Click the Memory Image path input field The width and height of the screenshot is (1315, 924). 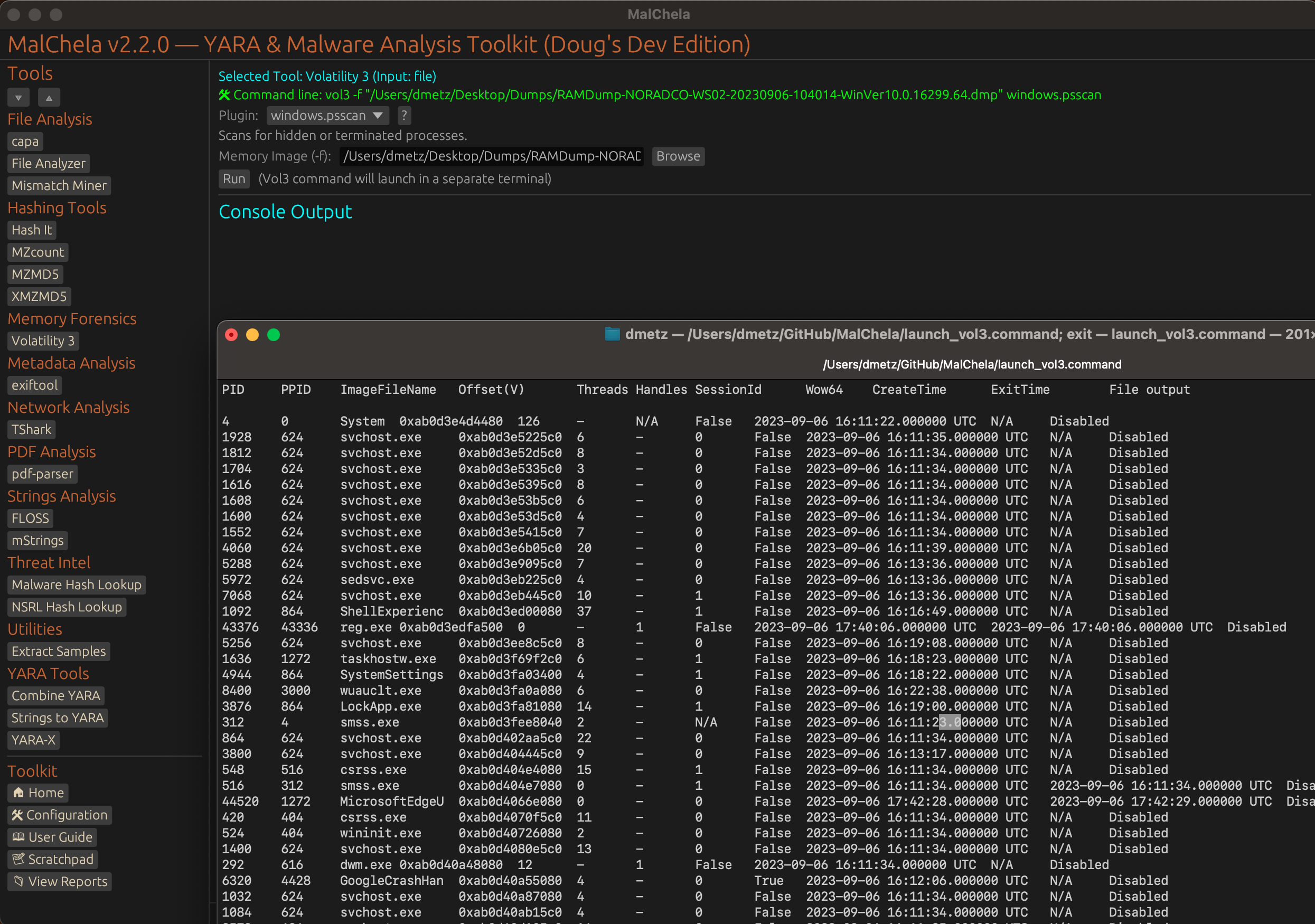click(492, 156)
